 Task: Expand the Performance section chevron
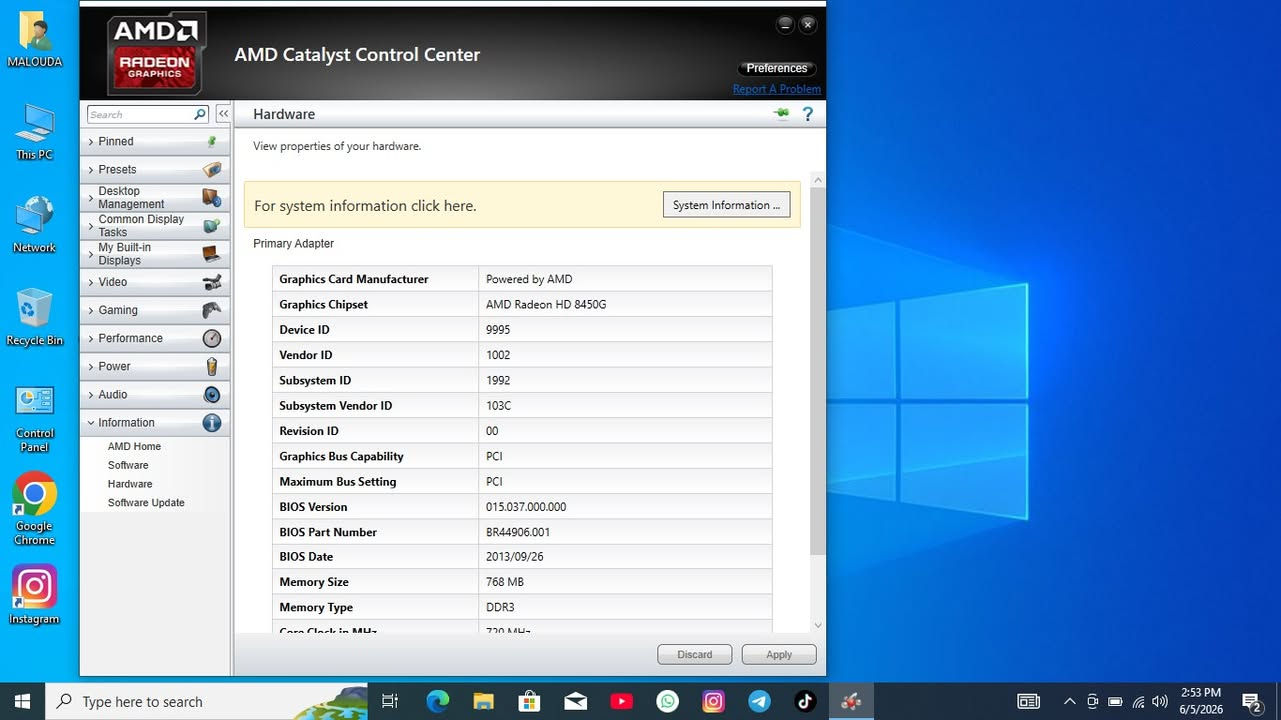pos(91,338)
